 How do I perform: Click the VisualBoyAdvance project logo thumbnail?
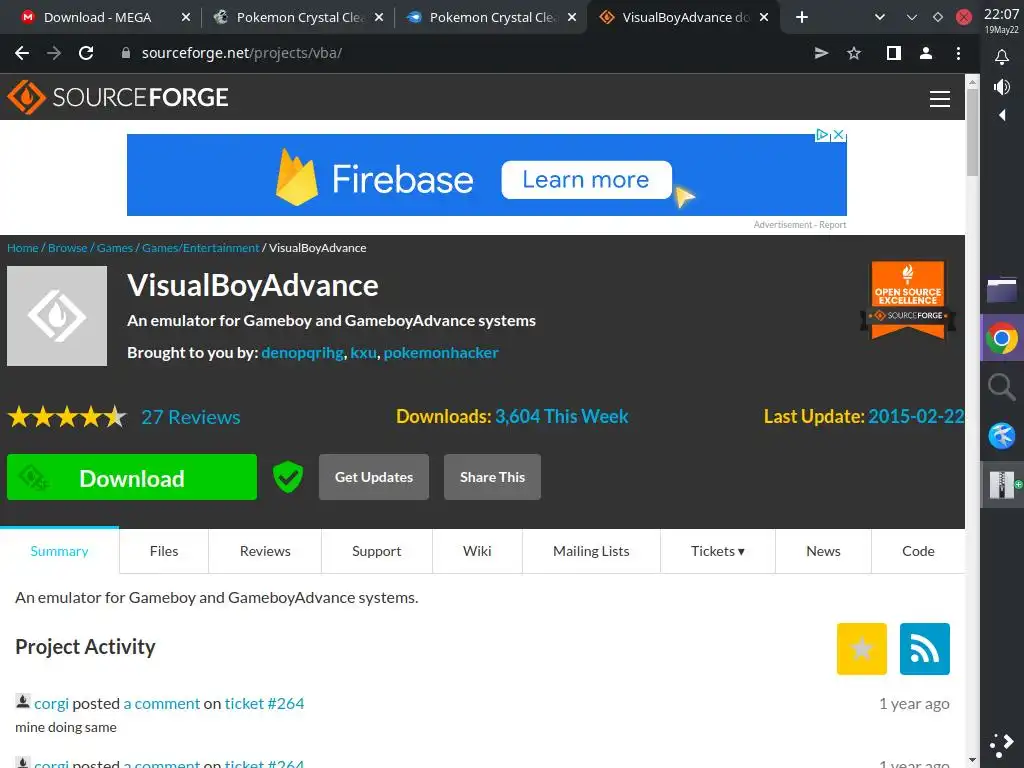(57, 315)
